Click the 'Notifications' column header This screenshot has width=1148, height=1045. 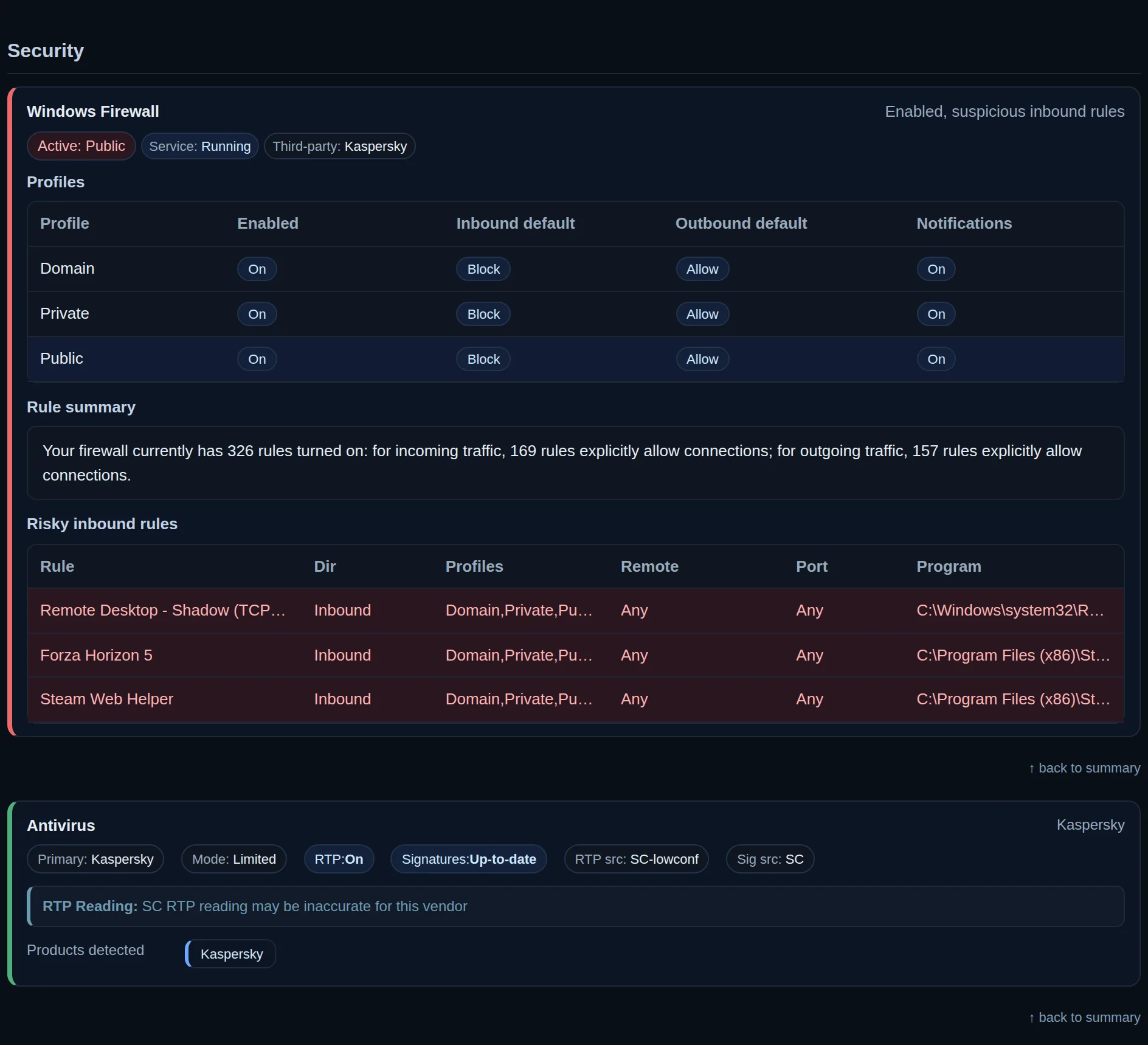[964, 223]
